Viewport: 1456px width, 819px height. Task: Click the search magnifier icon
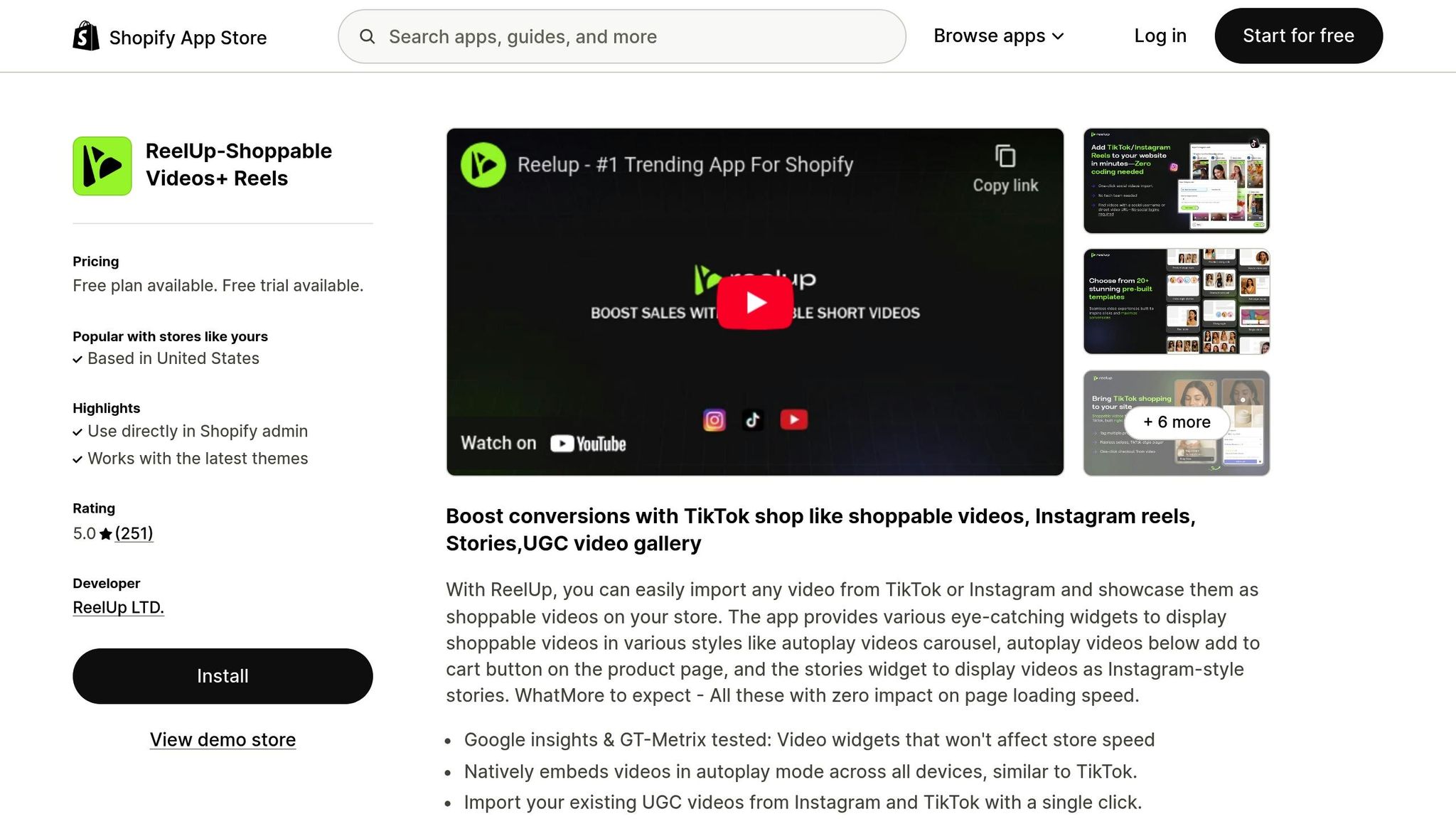pyautogui.click(x=367, y=36)
